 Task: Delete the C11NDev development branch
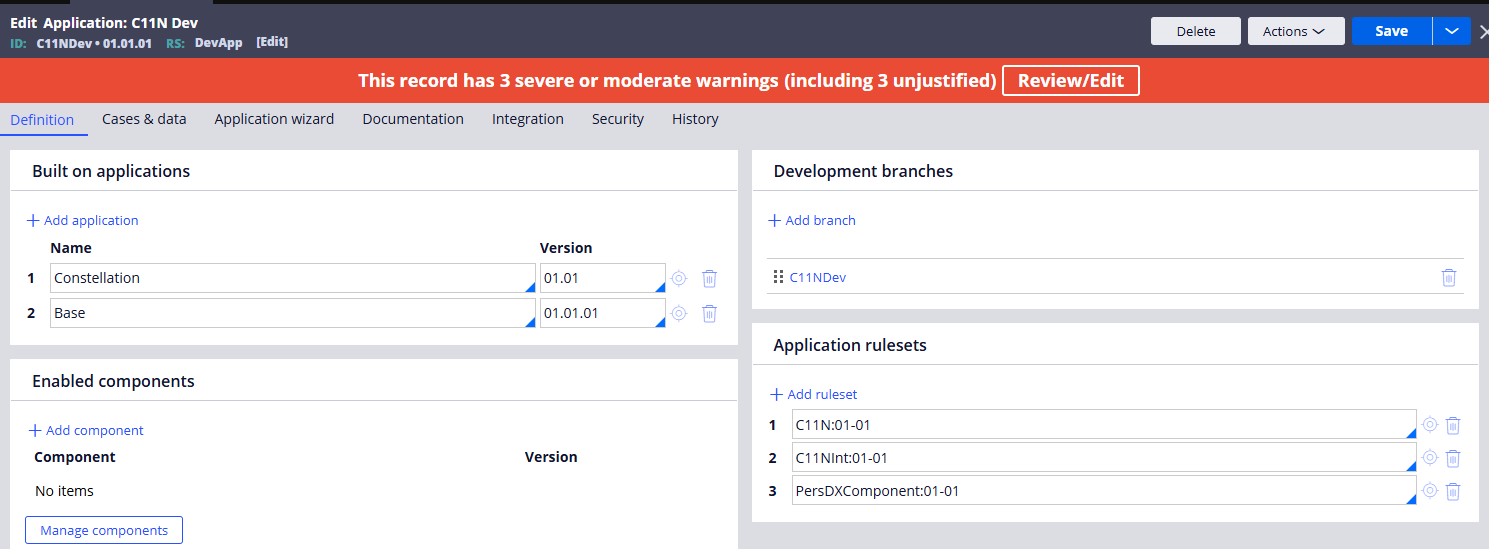pos(1448,277)
